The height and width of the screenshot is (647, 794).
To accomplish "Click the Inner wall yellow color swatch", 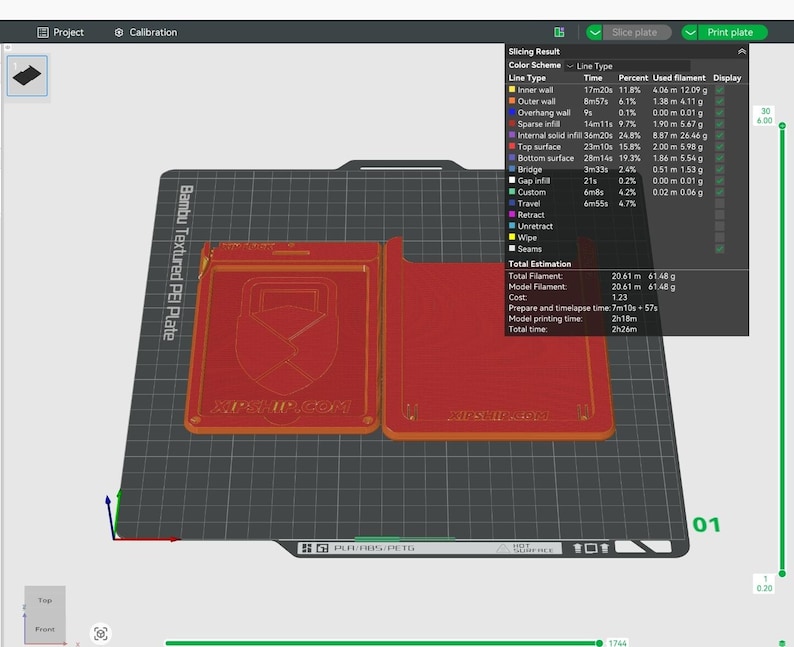I will (512, 89).
